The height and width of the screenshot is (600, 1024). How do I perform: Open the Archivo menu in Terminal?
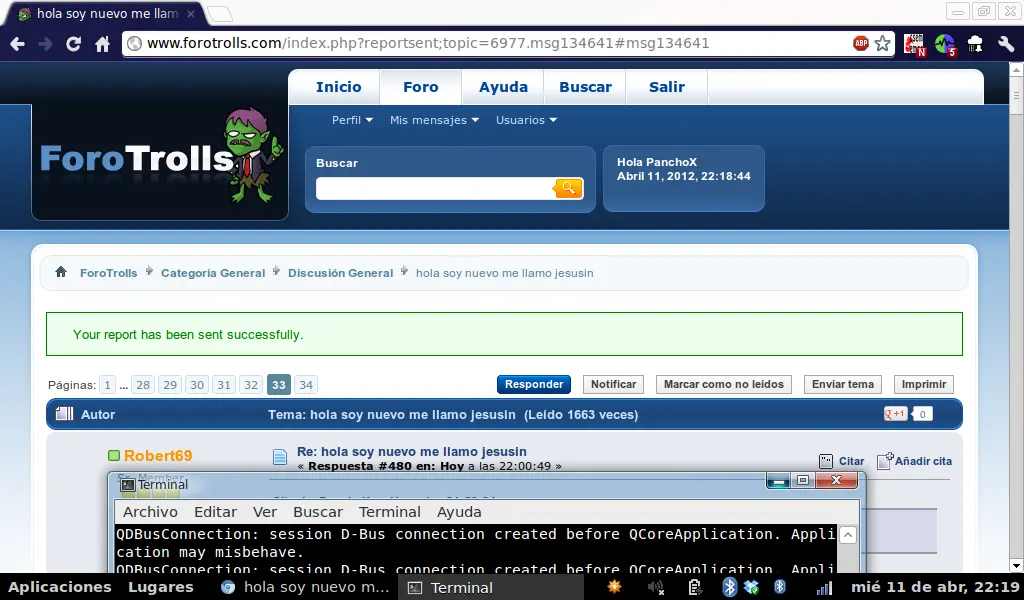pyautogui.click(x=150, y=512)
